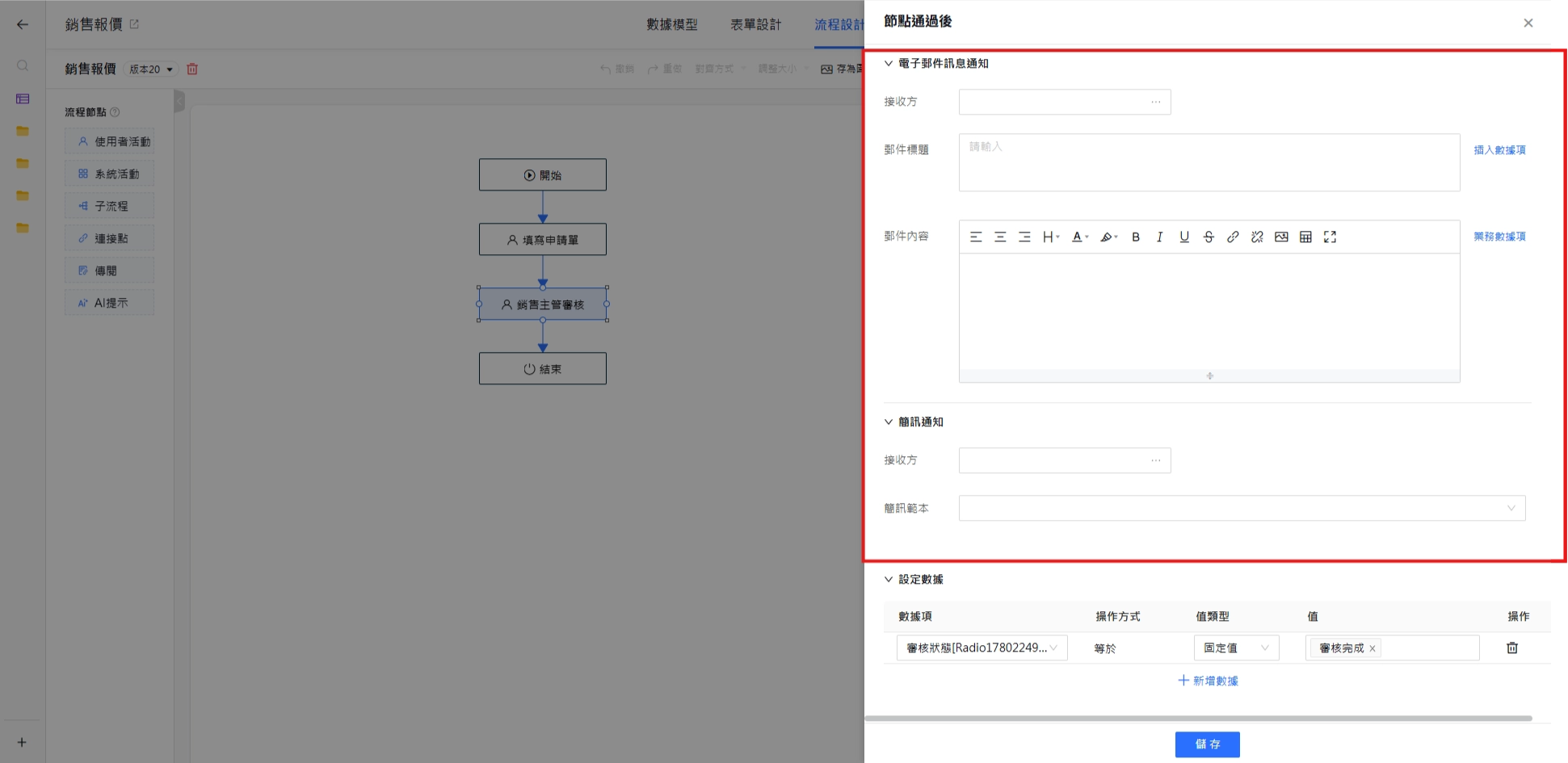Click the panel's horizontal scrollbar
Screen dimensions: 1568x763
(x=1198, y=718)
